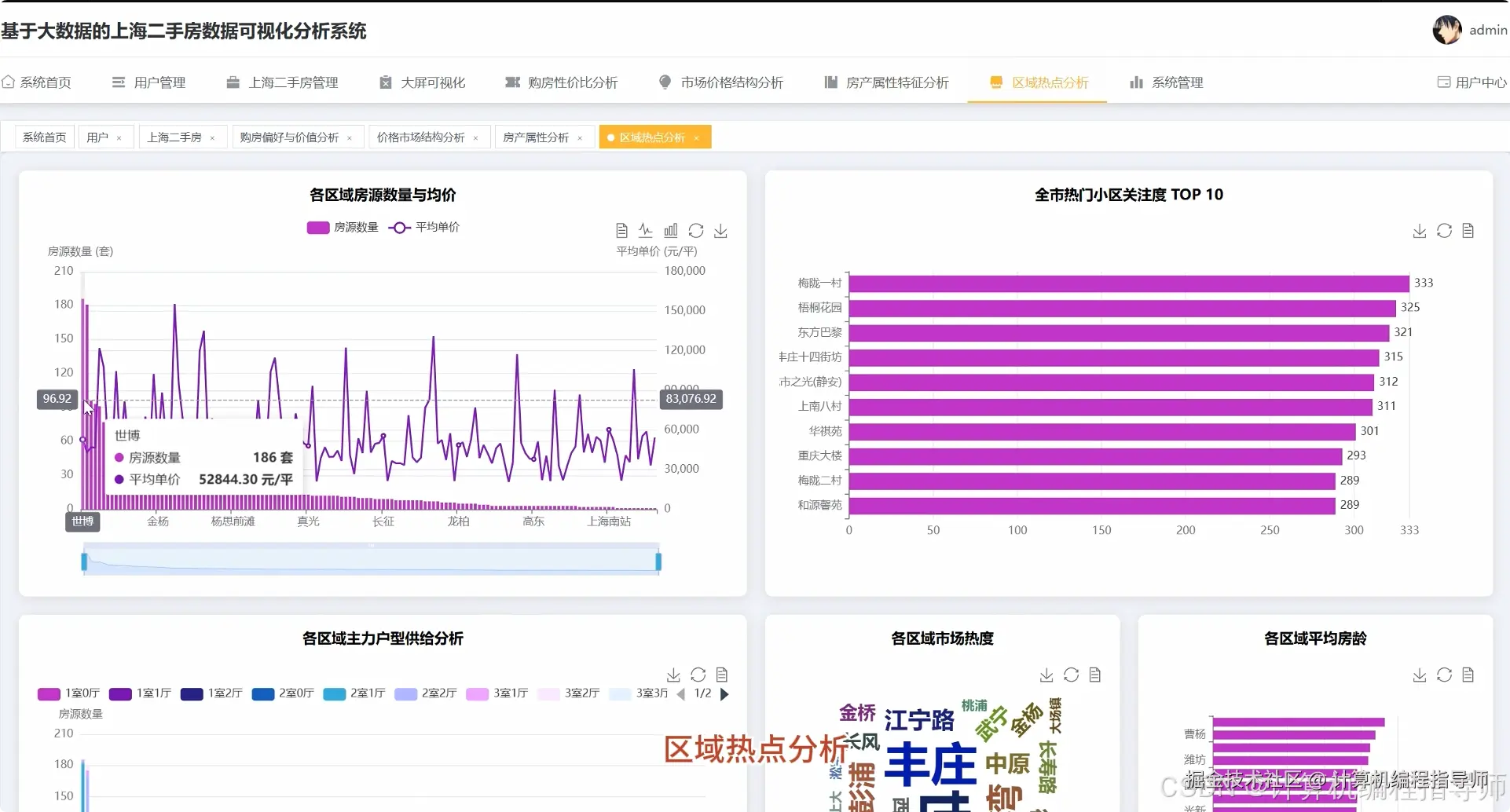The image size is (1510, 812).
Task: Open 房产属性特征分析 menu
Action: 887,82
